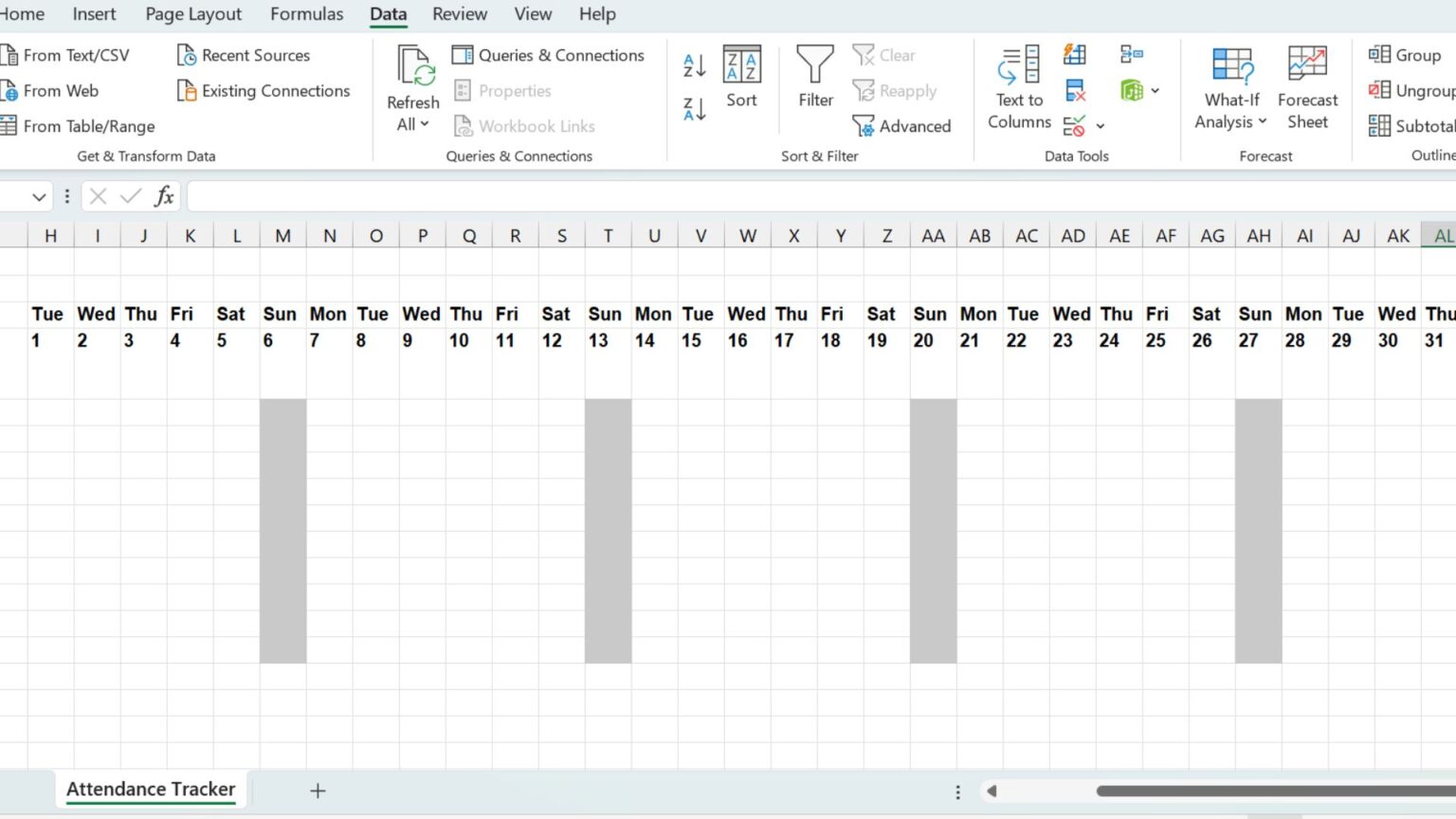Select the Attendance Tracker sheet tab

tap(150, 789)
